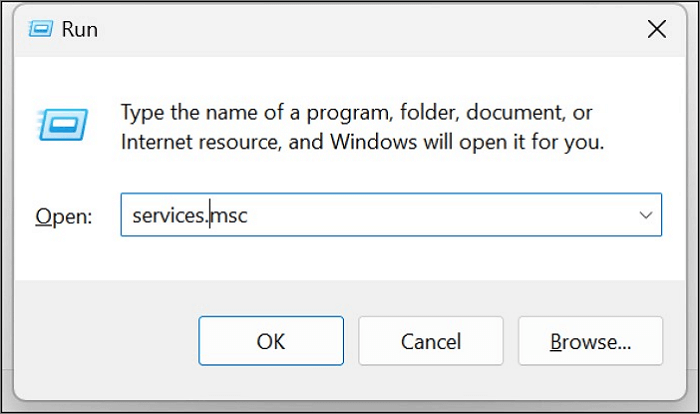
Task: Click the "Run" title text
Action: click(80, 29)
